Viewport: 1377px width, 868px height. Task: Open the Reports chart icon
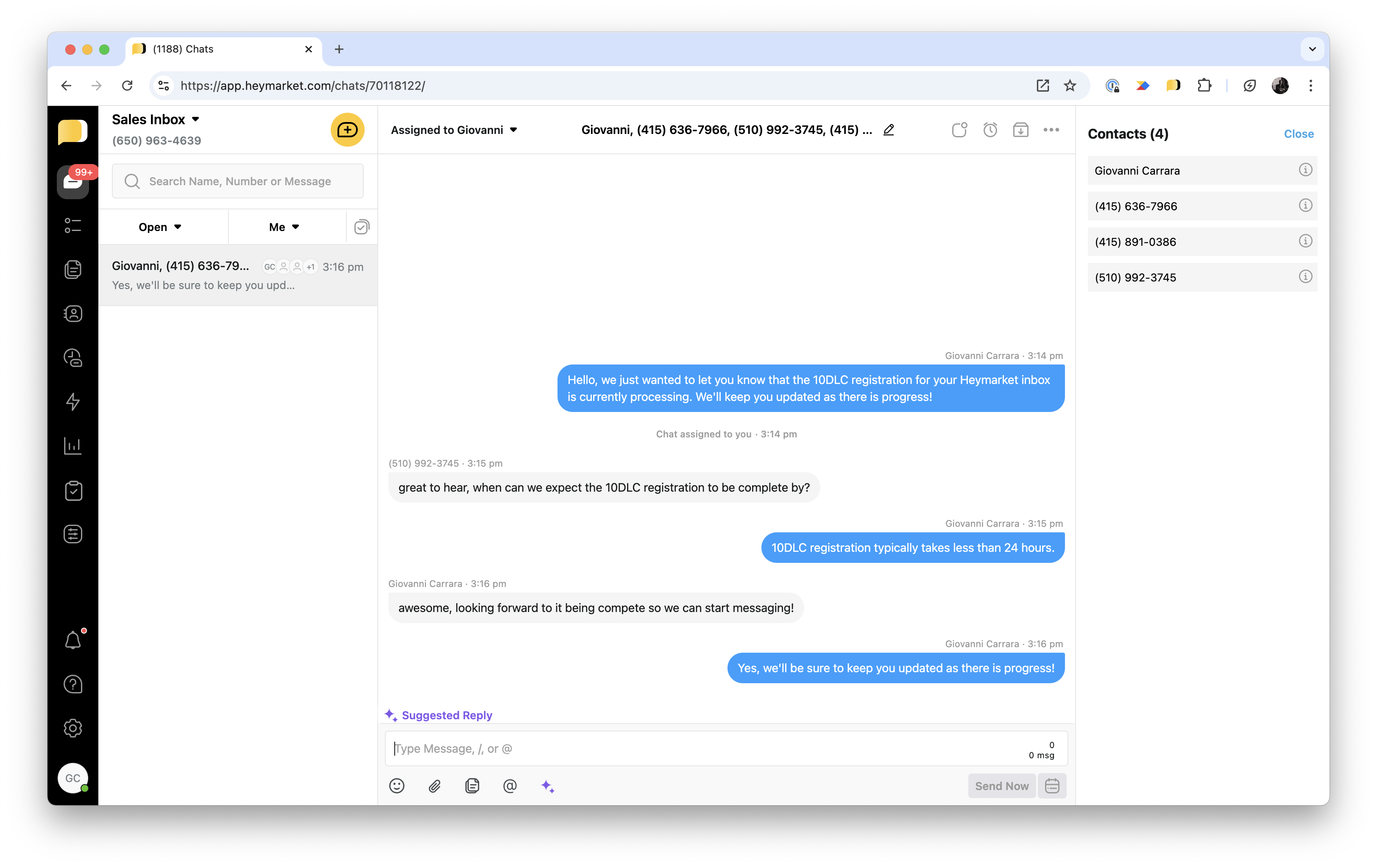pyautogui.click(x=73, y=445)
